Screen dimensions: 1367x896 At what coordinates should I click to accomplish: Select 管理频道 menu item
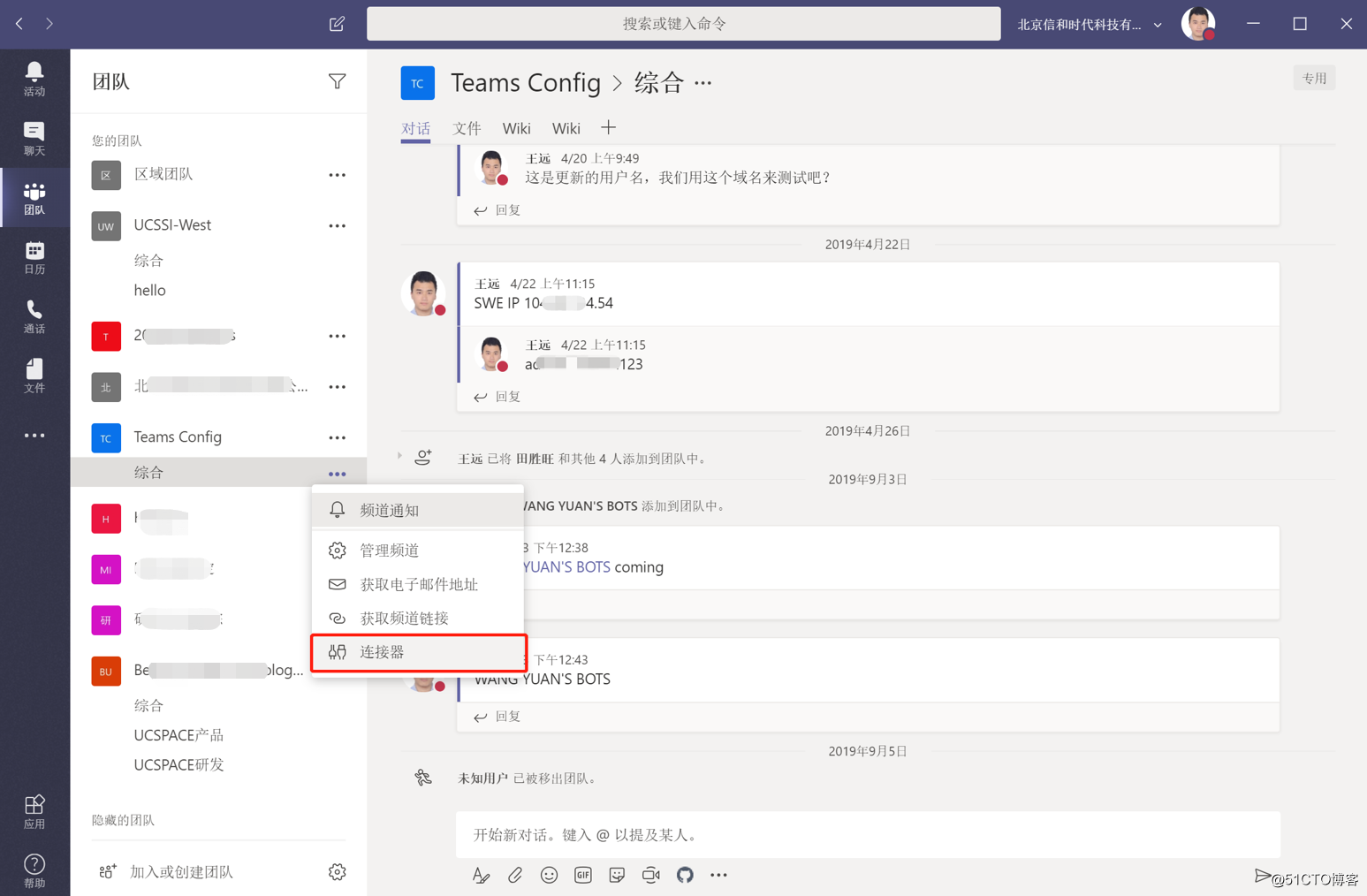pyautogui.click(x=418, y=551)
